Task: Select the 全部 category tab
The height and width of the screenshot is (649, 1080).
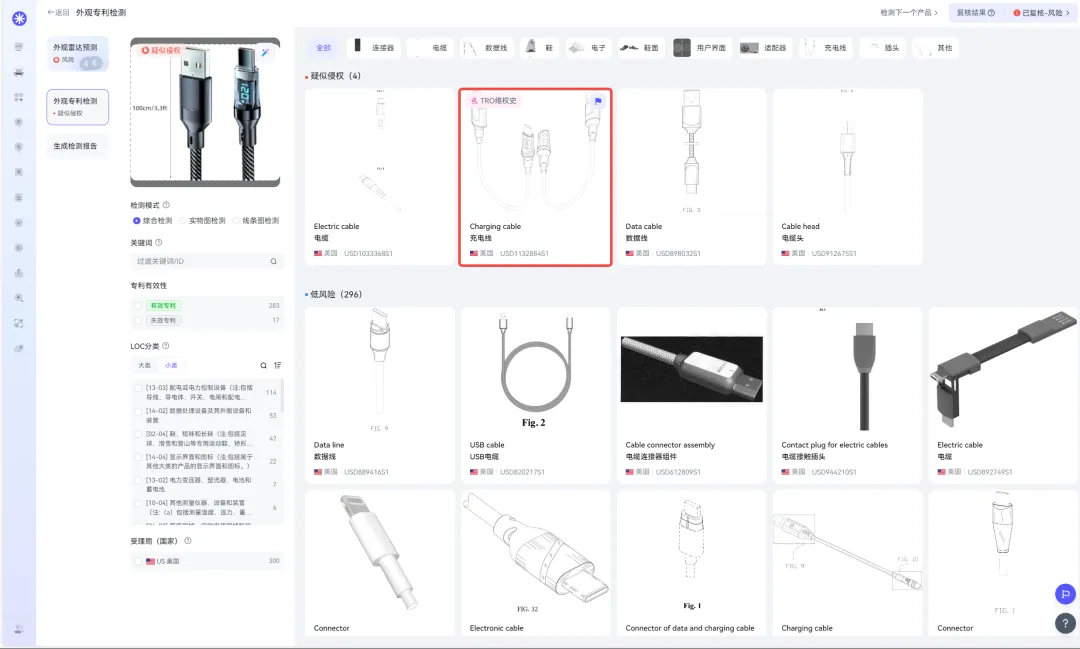Action: coord(323,48)
